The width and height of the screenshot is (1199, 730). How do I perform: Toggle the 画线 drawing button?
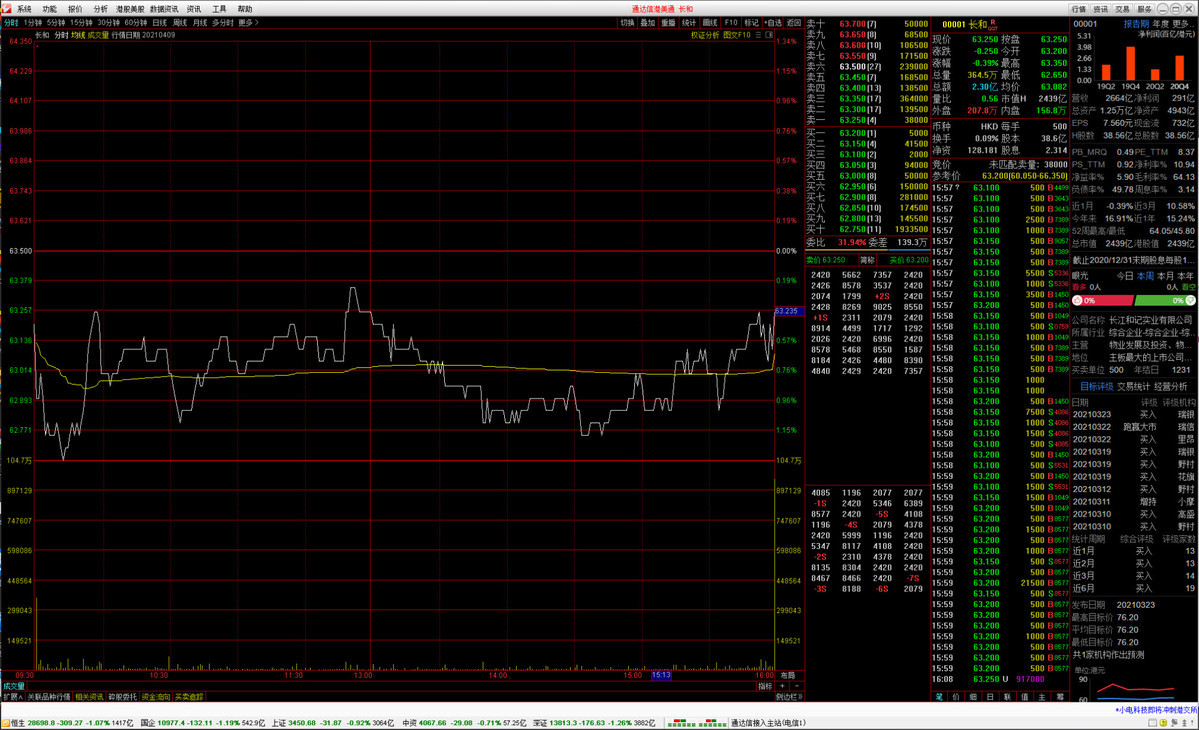tap(710, 23)
